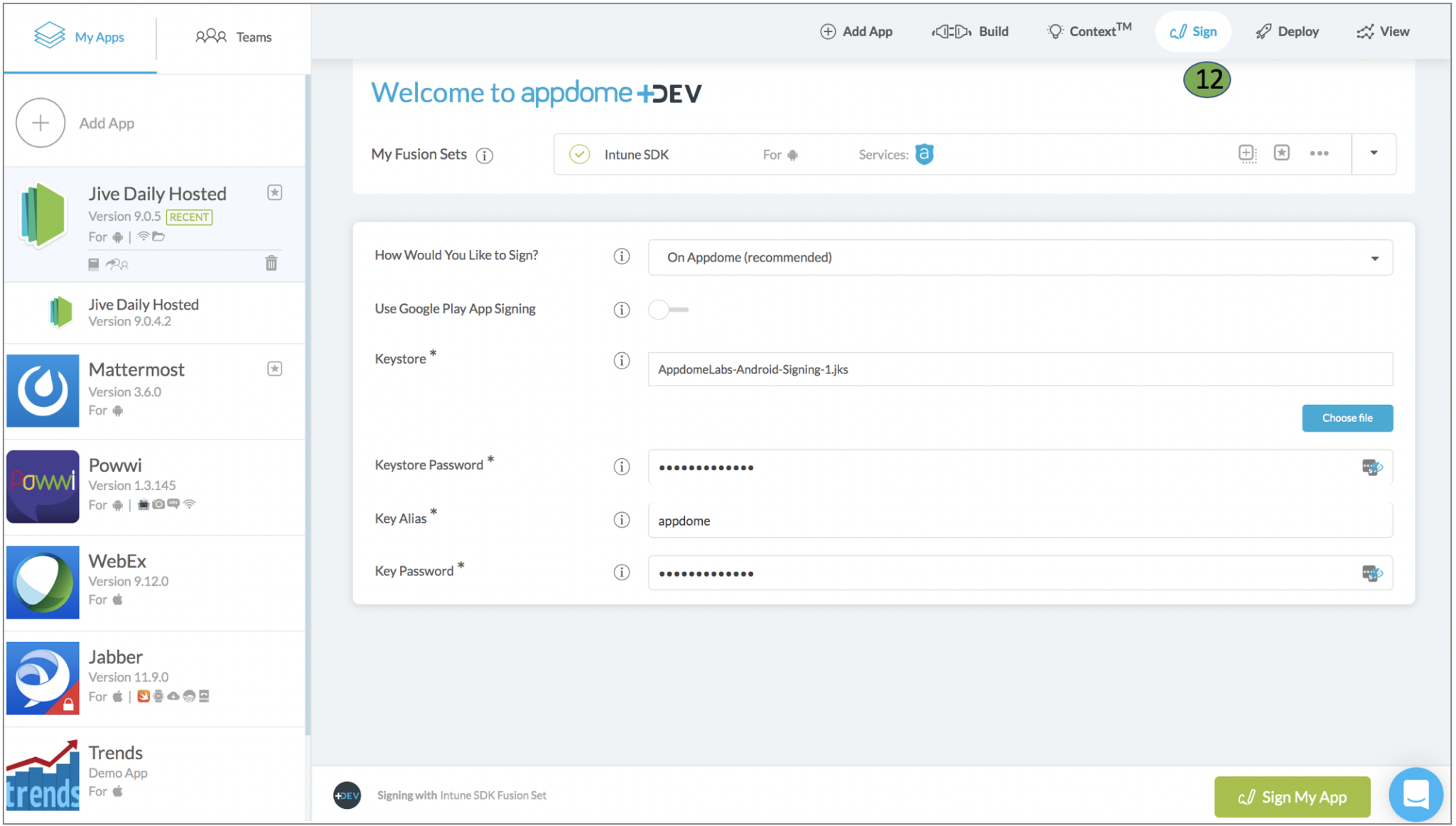Show info for Google Play App Signing
1456x826 pixels.
coord(622,310)
